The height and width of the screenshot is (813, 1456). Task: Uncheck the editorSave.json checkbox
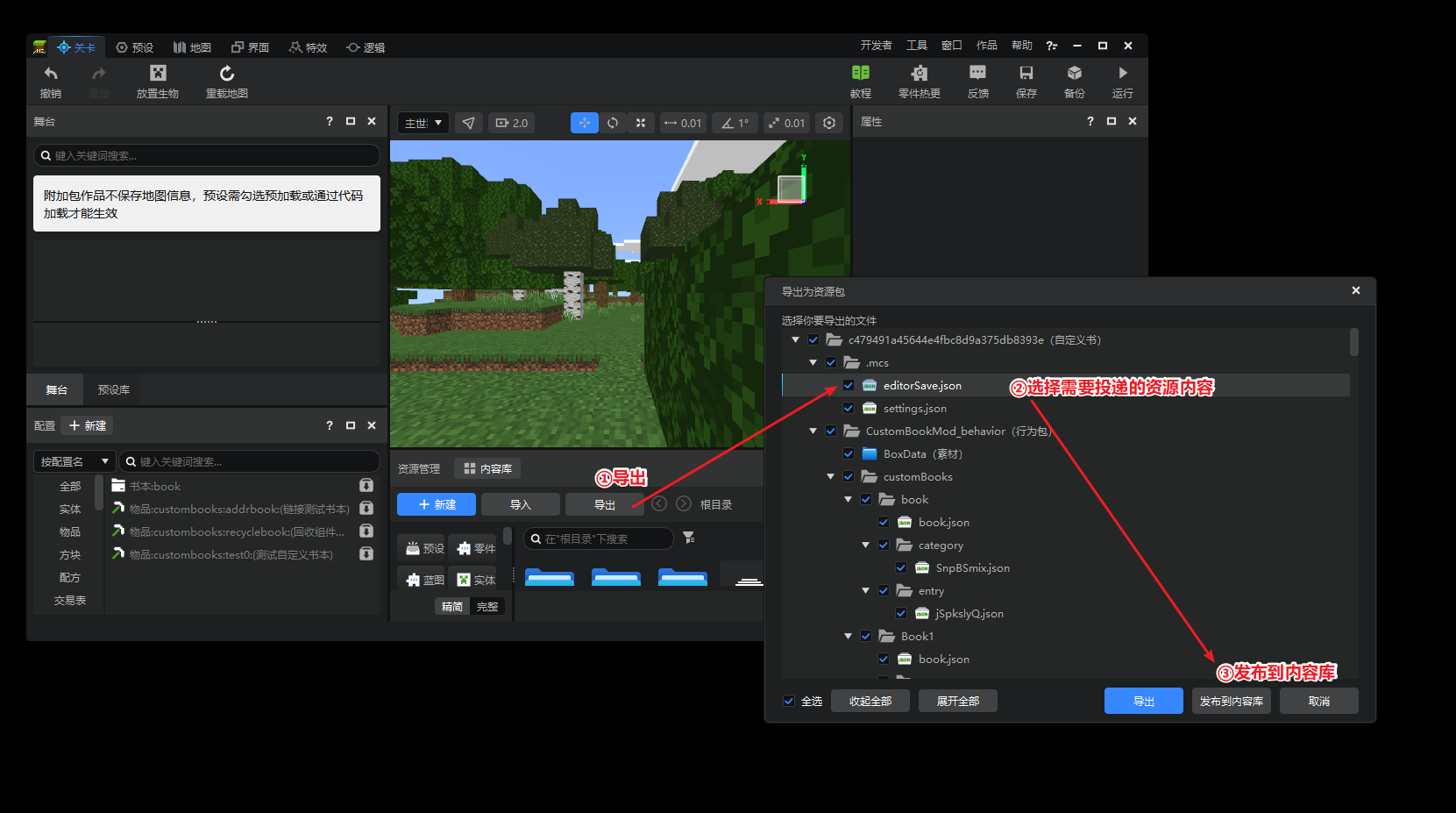849,385
